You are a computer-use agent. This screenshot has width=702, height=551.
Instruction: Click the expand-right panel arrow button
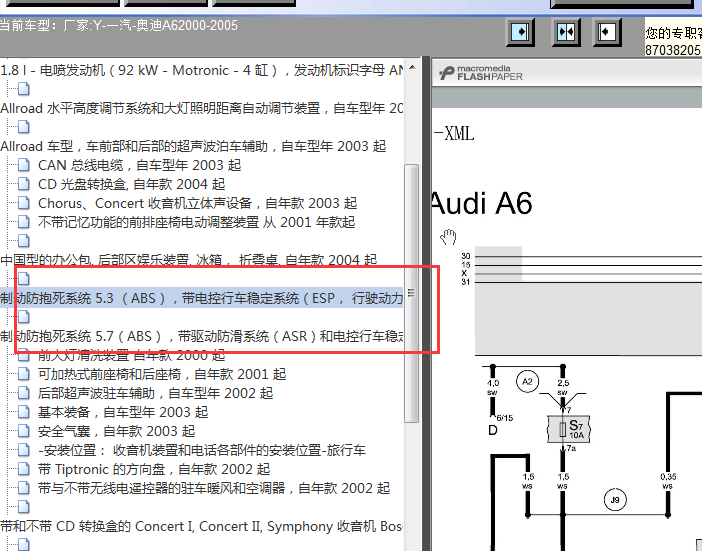[x=520, y=32]
